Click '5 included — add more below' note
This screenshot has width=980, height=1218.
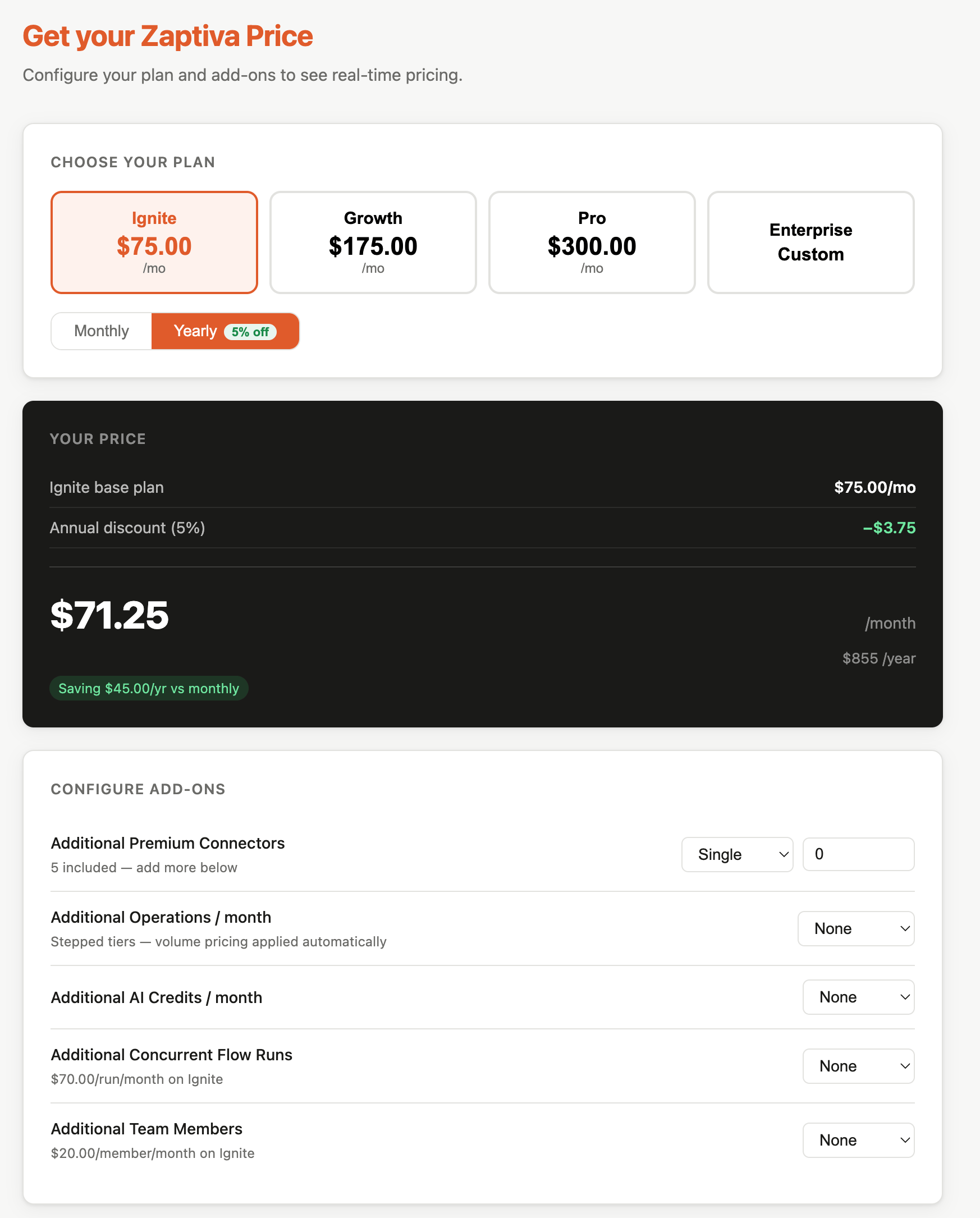[x=144, y=867]
